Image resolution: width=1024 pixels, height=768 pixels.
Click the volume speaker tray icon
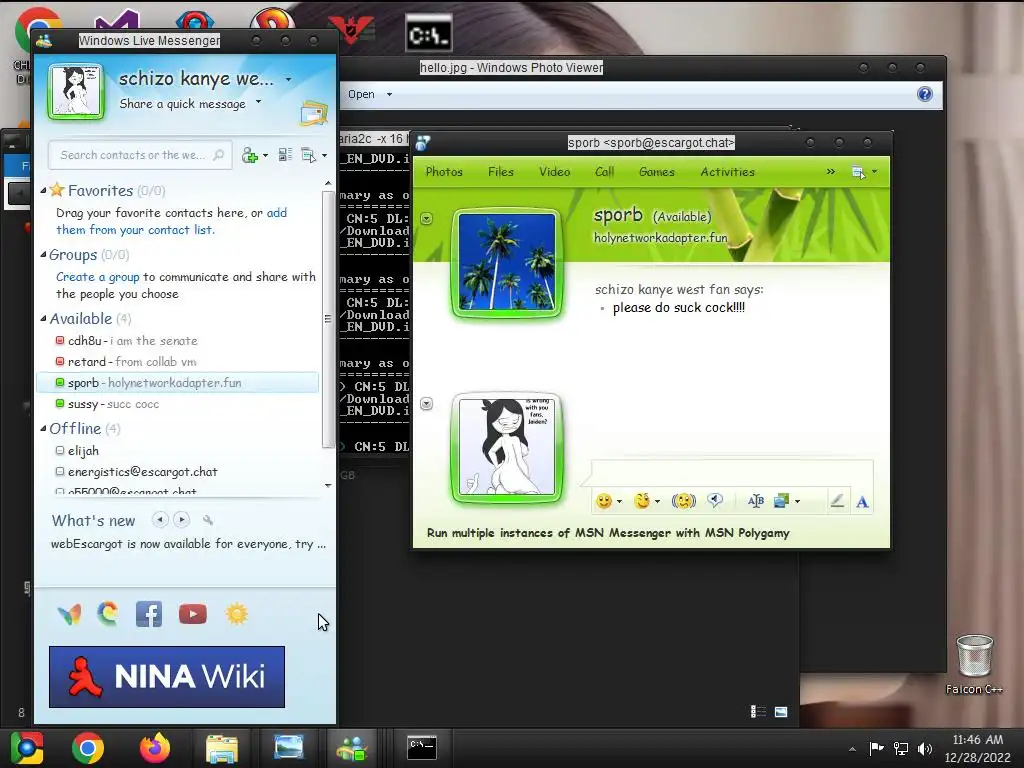point(925,748)
